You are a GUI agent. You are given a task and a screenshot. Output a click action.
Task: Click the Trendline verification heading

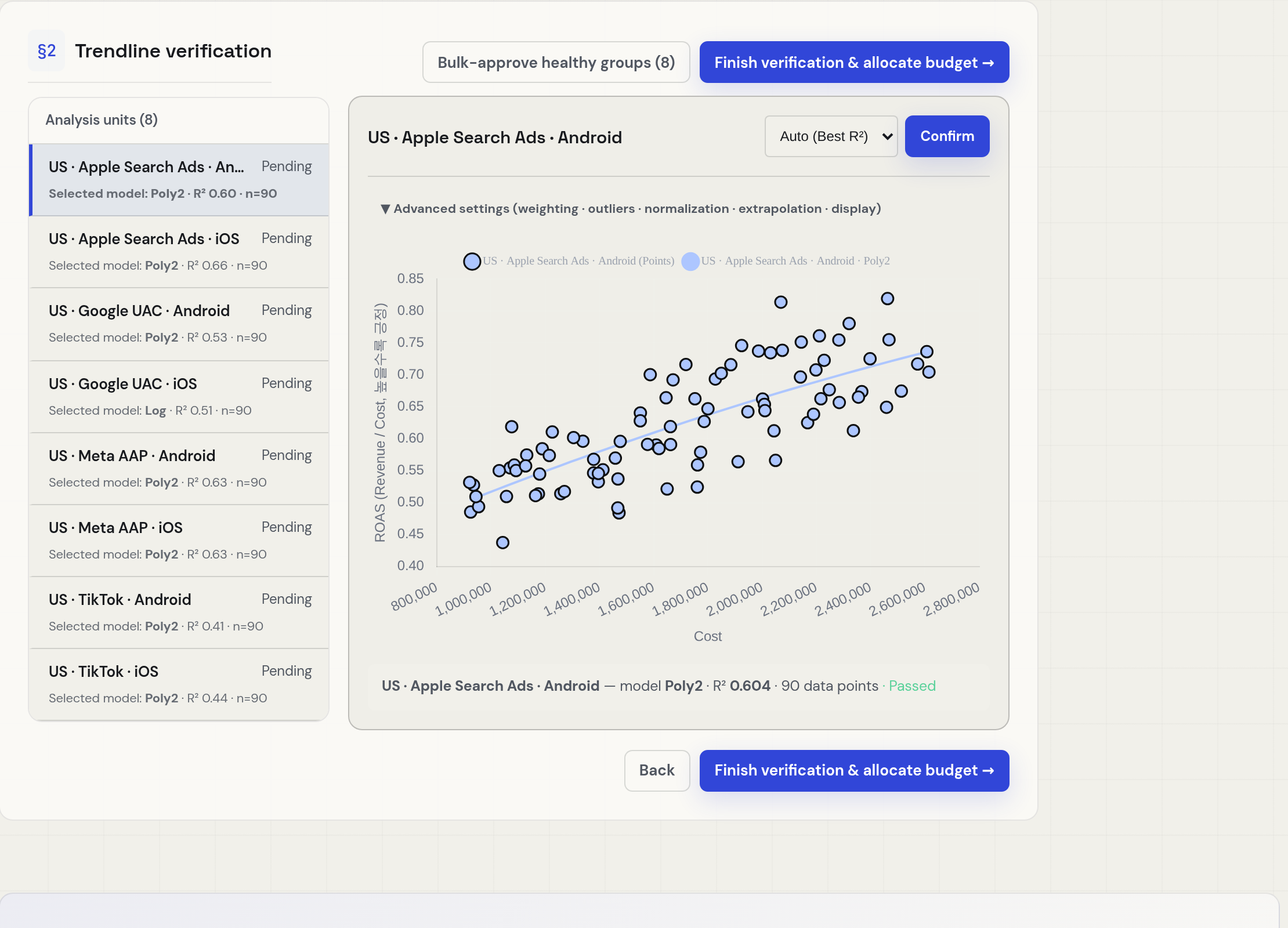point(173,51)
